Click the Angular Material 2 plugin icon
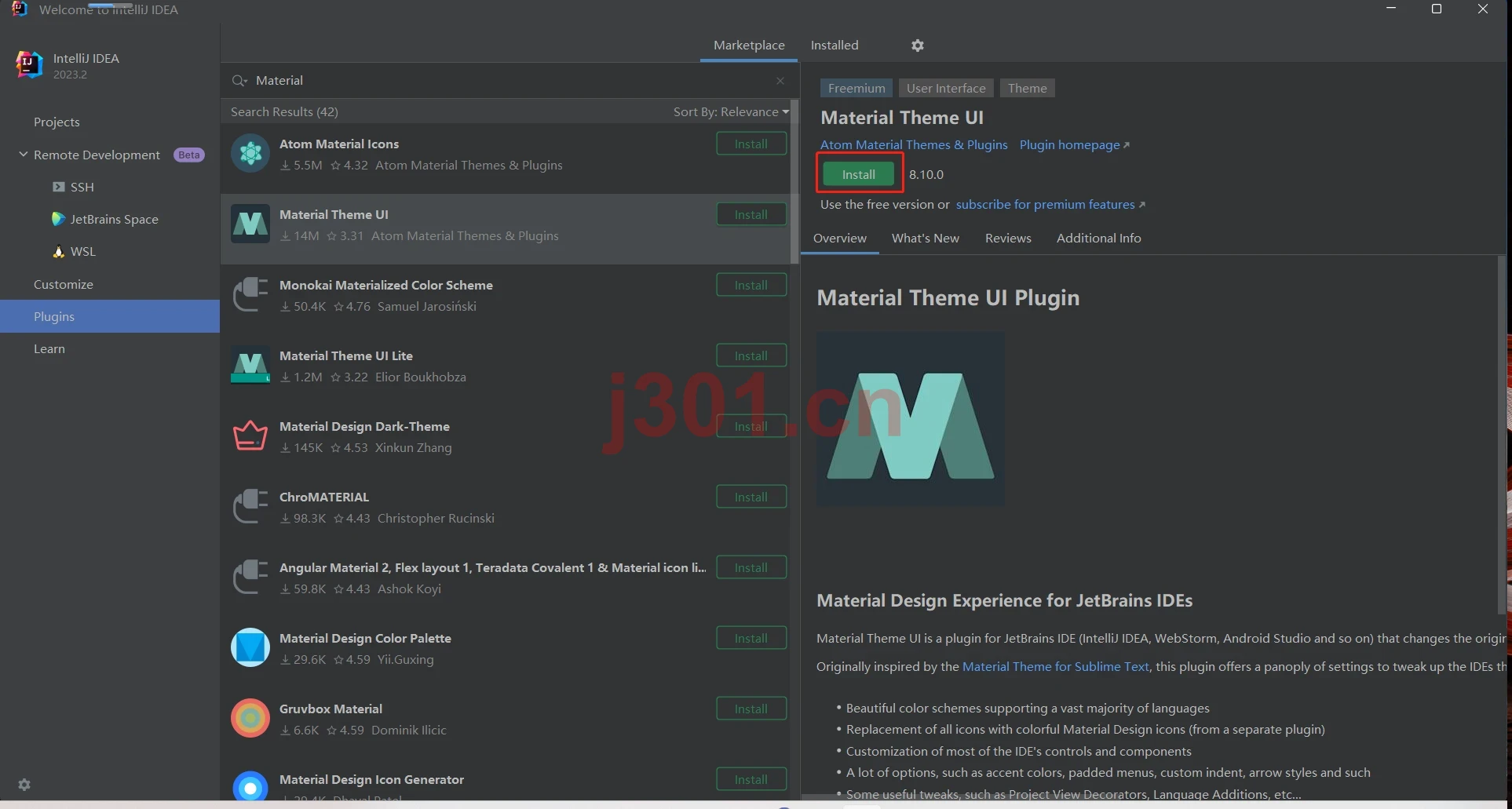Viewport: 1512px width, 809px height. (250, 577)
